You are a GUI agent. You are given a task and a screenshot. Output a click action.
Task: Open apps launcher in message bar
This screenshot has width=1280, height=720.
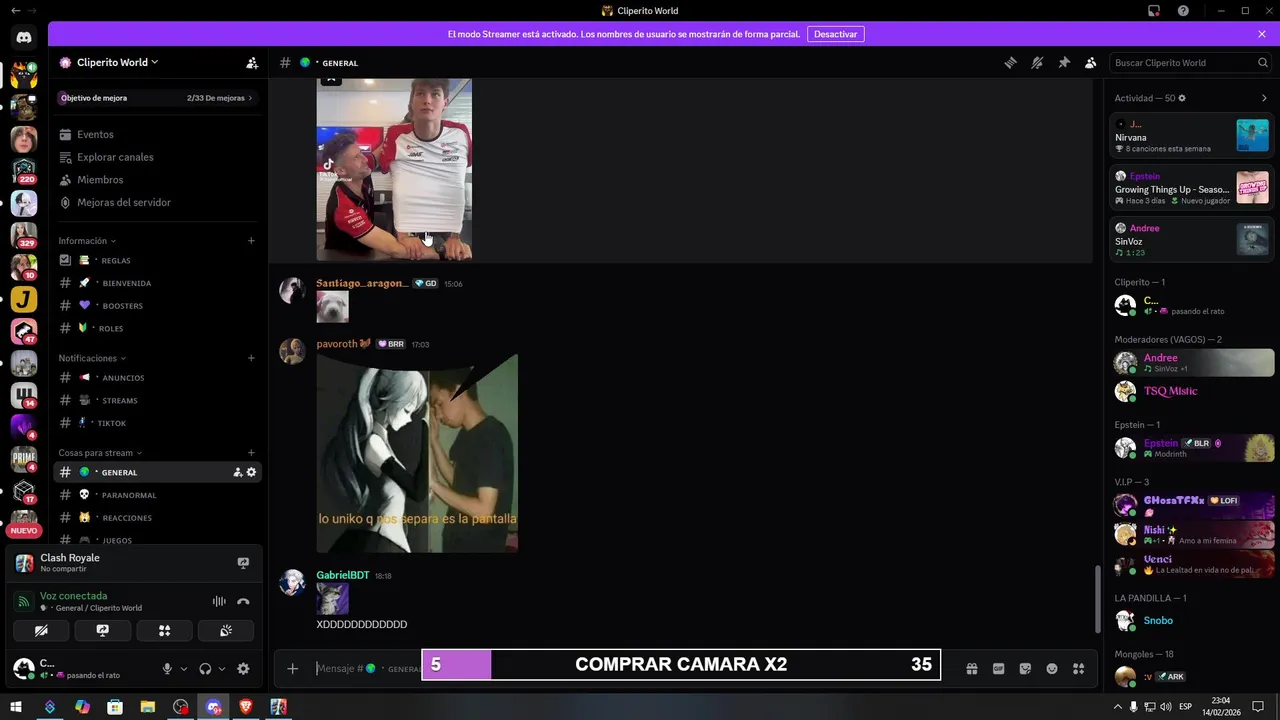pos(1078,668)
